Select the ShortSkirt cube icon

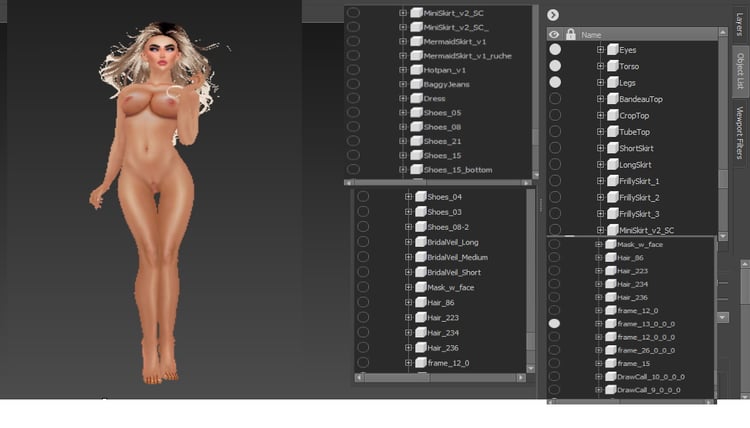(x=613, y=148)
